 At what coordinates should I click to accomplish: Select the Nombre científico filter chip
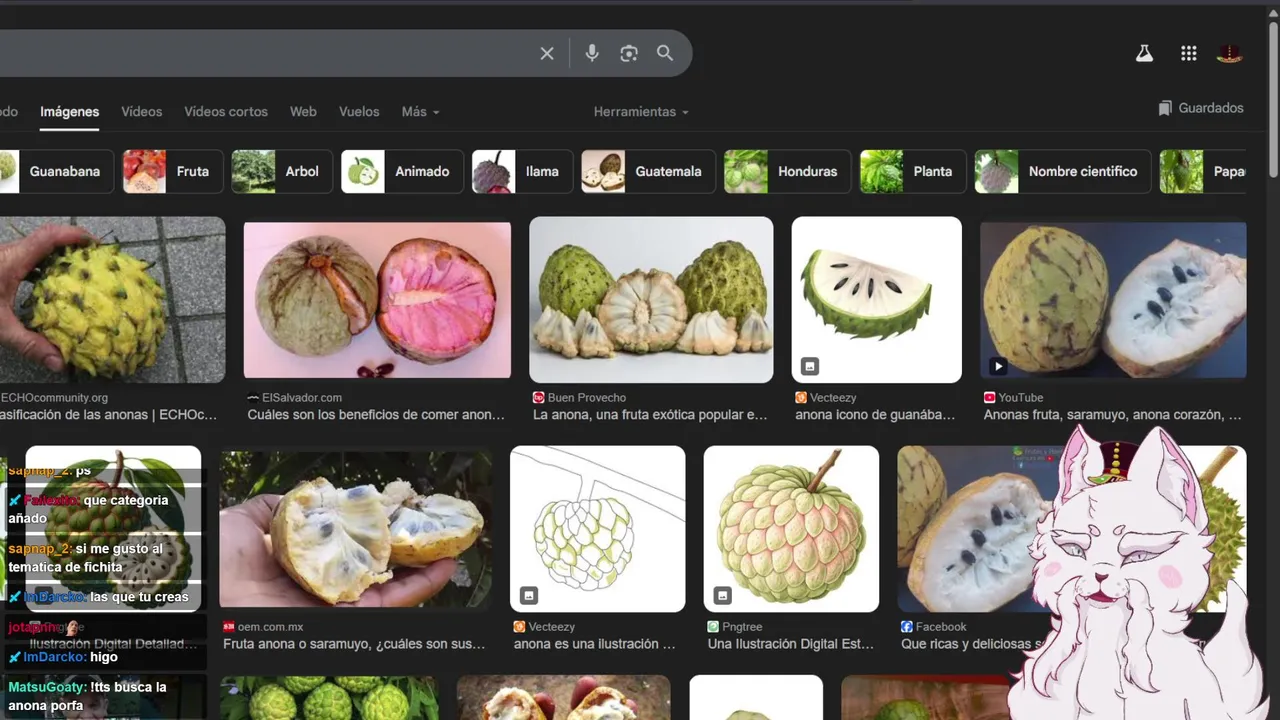1062,171
